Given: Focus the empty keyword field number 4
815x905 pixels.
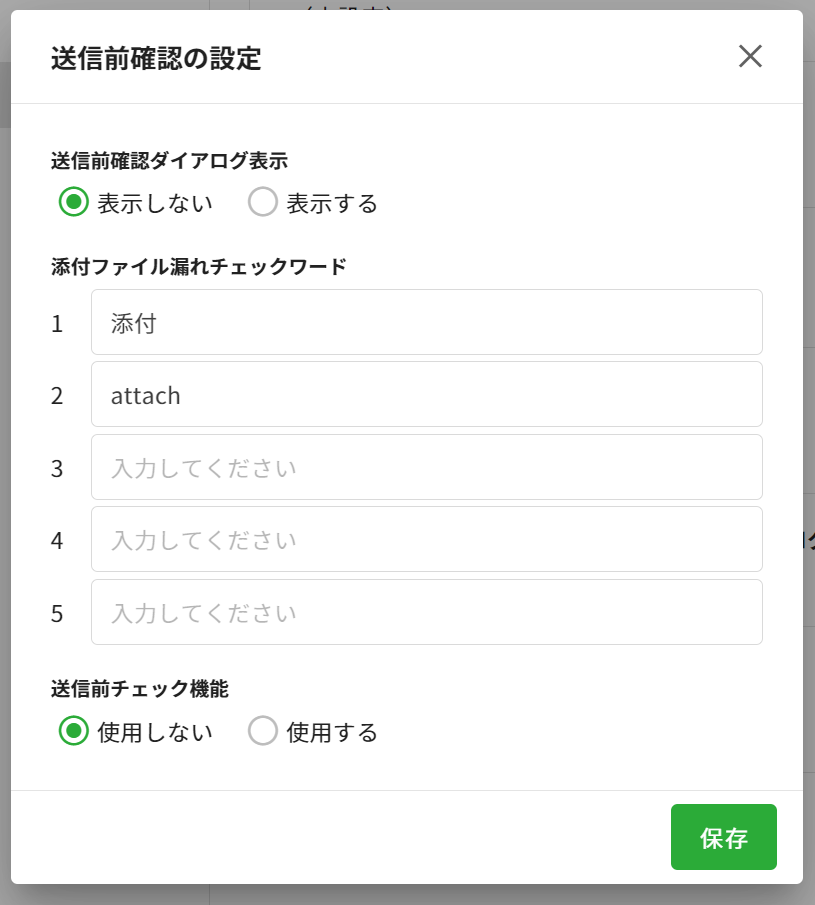Looking at the screenshot, I should click(x=426, y=540).
